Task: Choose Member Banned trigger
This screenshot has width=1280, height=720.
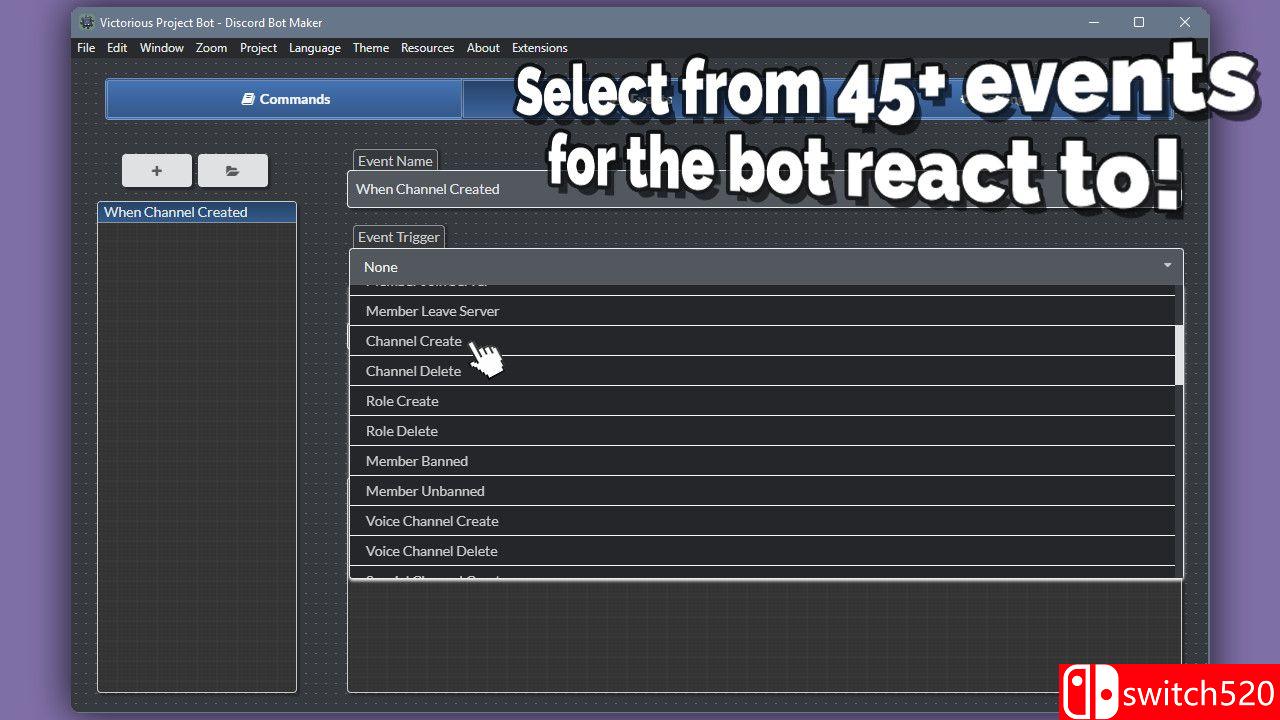Action: [417, 461]
